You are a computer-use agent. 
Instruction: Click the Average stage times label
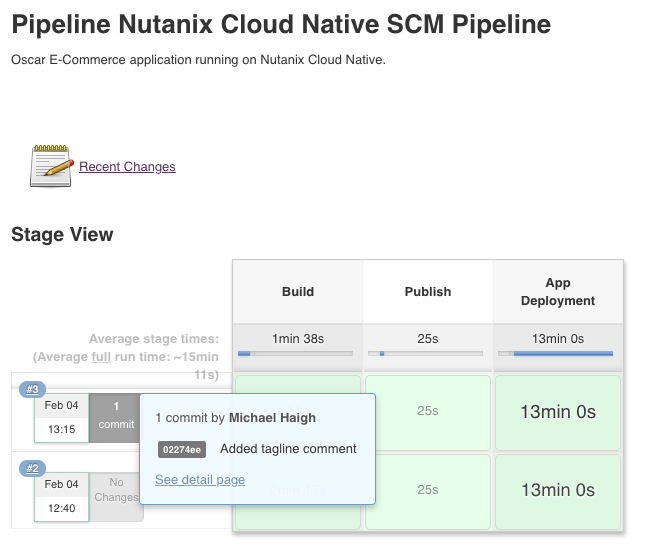tap(154, 339)
